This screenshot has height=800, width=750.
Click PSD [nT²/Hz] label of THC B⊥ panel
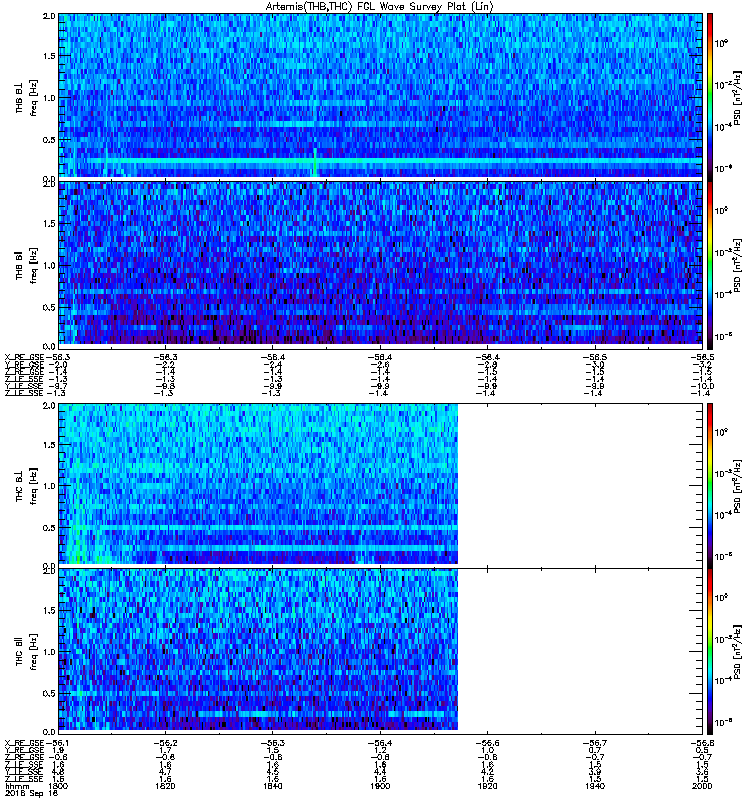pos(737,485)
